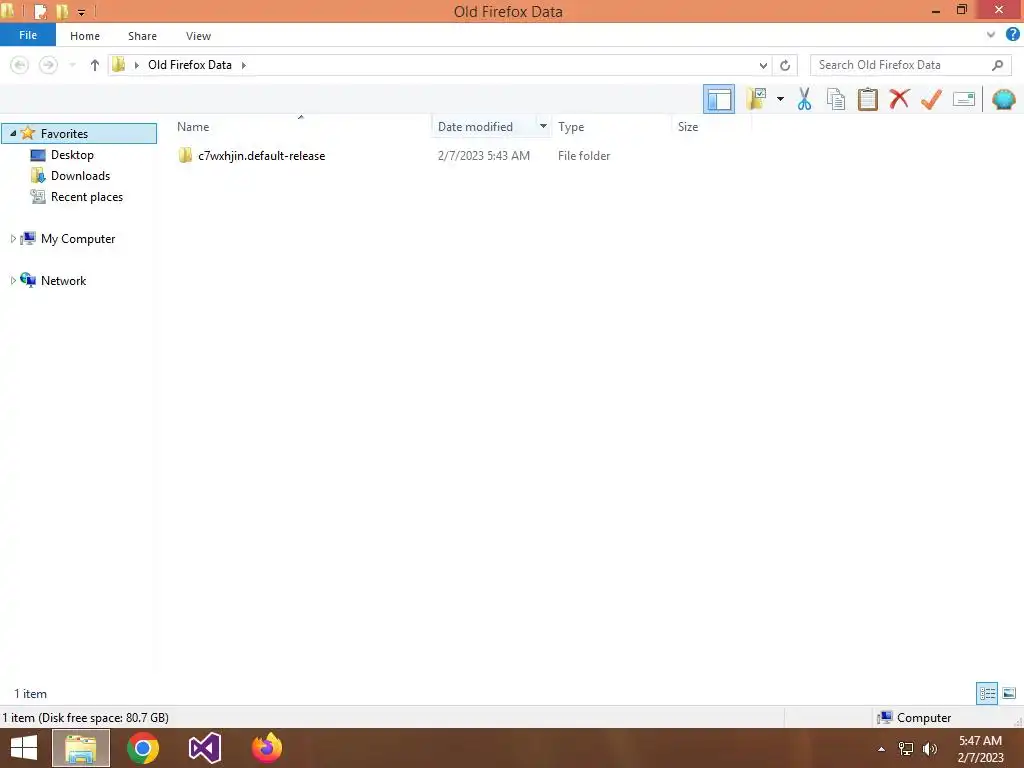Click the address bar folder icon
This screenshot has height=768, width=1024.
pos(119,65)
